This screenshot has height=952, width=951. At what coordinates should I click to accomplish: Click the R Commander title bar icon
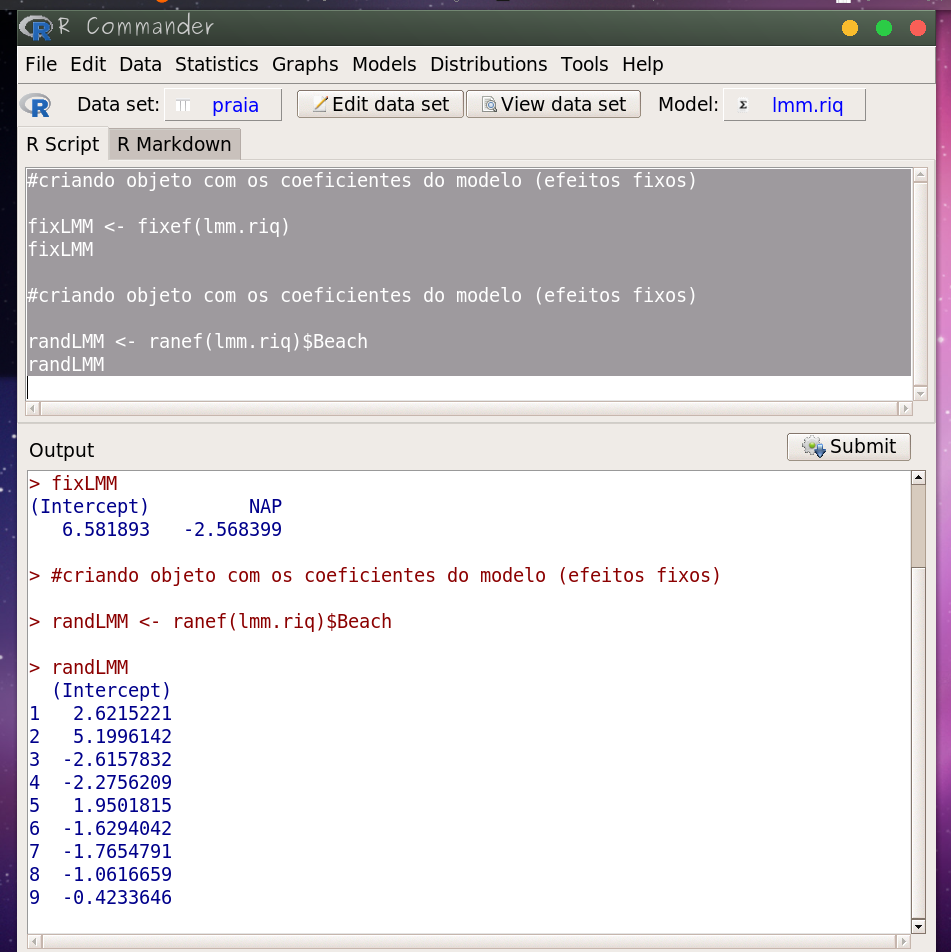(x=37, y=27)
